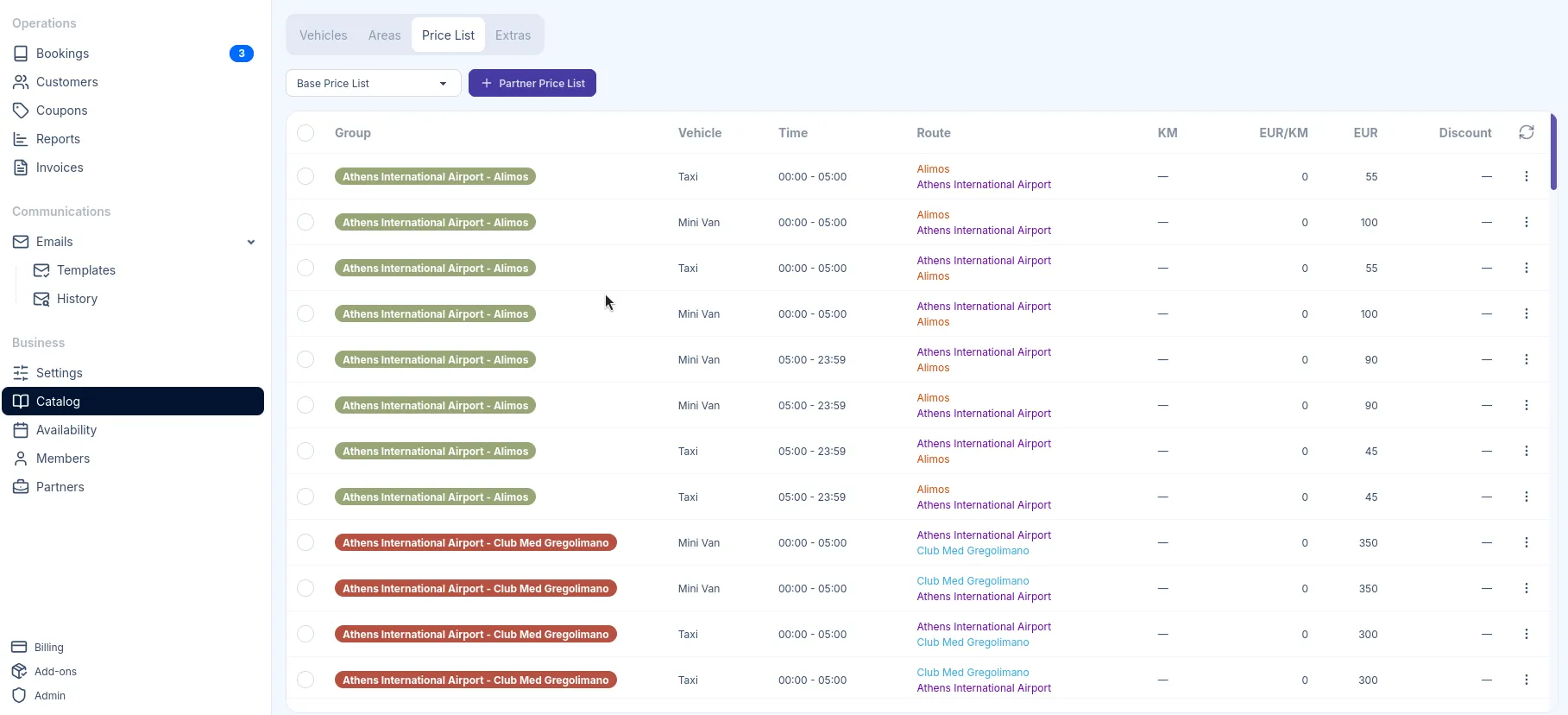Click the first Athens International Airport - Alimos tag
Viewport: 1568px width, 715px height.
[435, 176]
